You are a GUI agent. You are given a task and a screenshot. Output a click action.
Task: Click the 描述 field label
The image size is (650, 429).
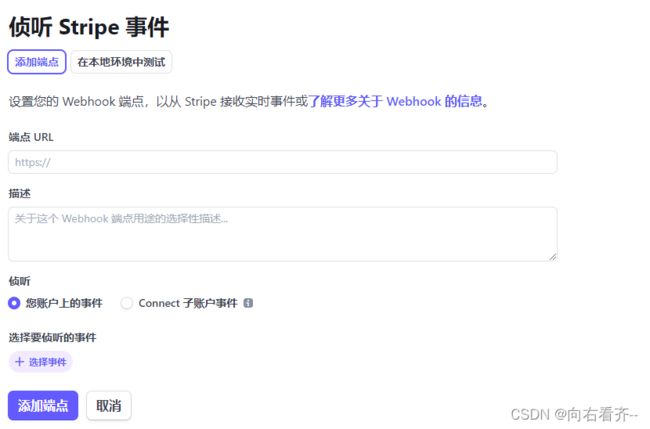19,194
